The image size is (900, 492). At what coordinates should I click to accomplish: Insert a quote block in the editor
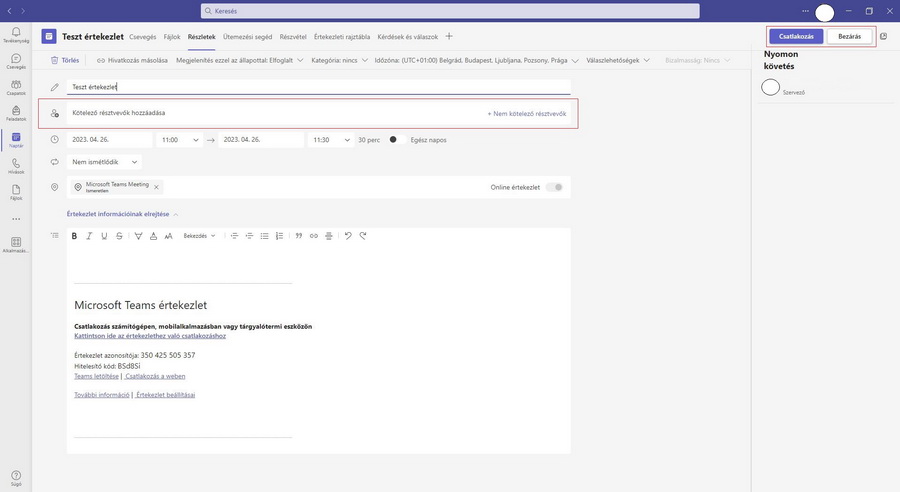[298, 236]
